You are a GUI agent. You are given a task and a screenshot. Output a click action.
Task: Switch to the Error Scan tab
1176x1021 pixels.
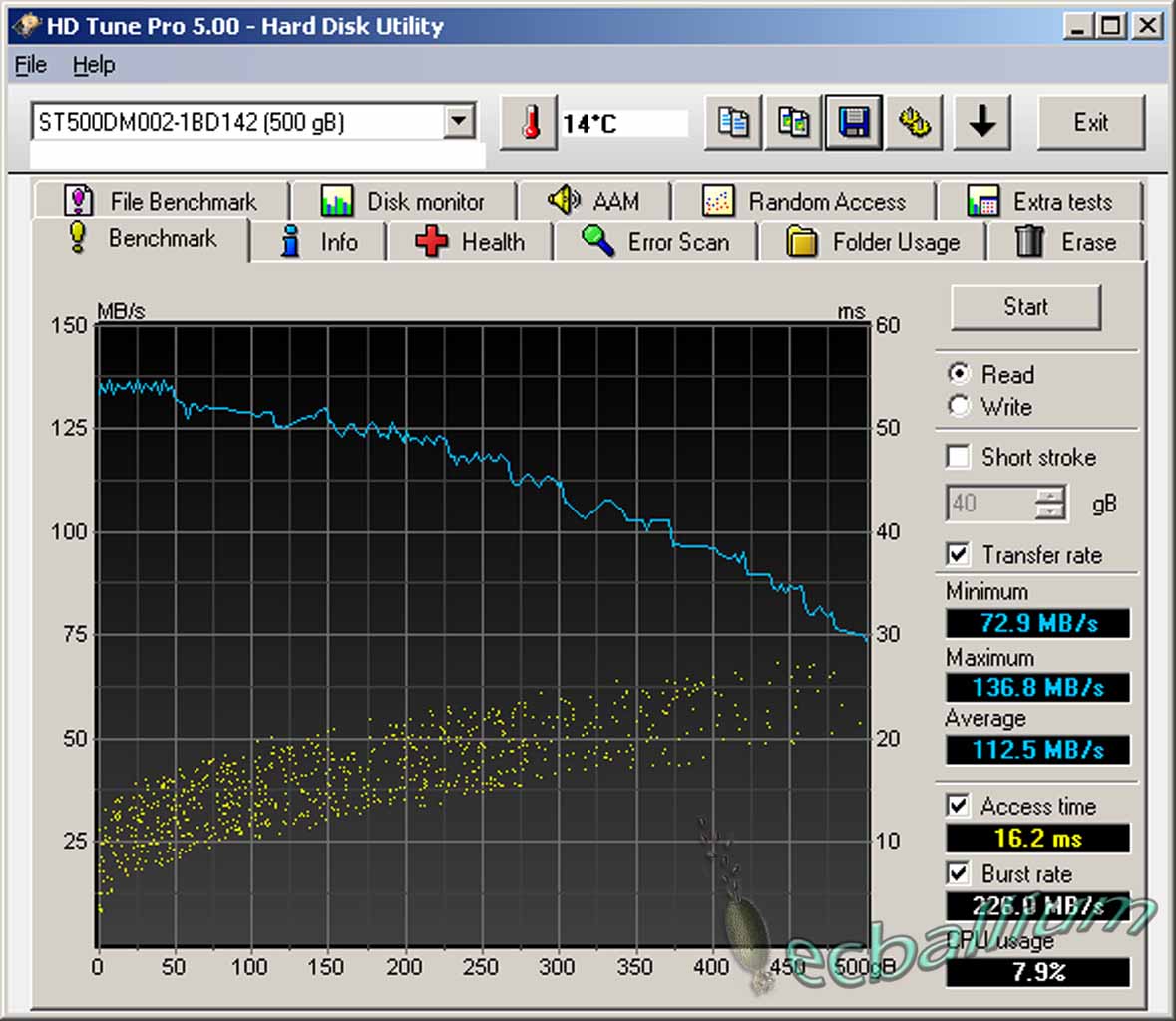coord(656,242)
